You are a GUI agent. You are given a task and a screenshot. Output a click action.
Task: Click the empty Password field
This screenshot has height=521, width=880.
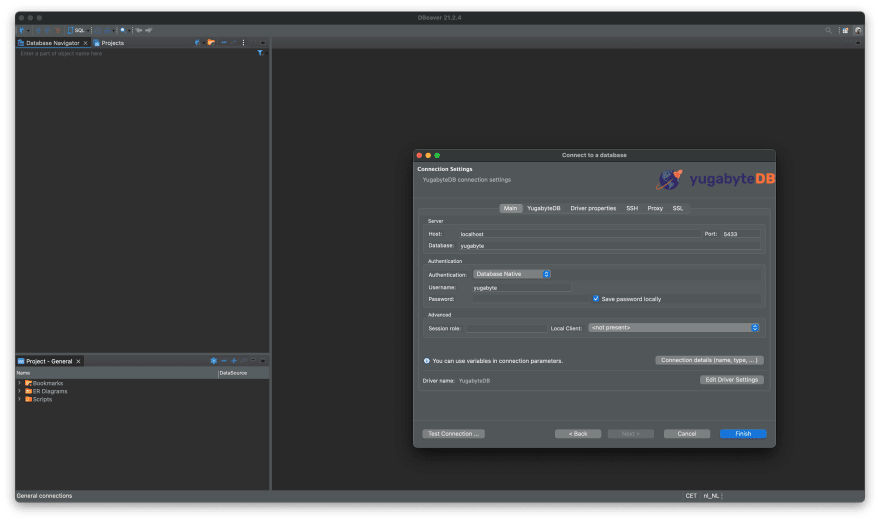tap(530, 299)
